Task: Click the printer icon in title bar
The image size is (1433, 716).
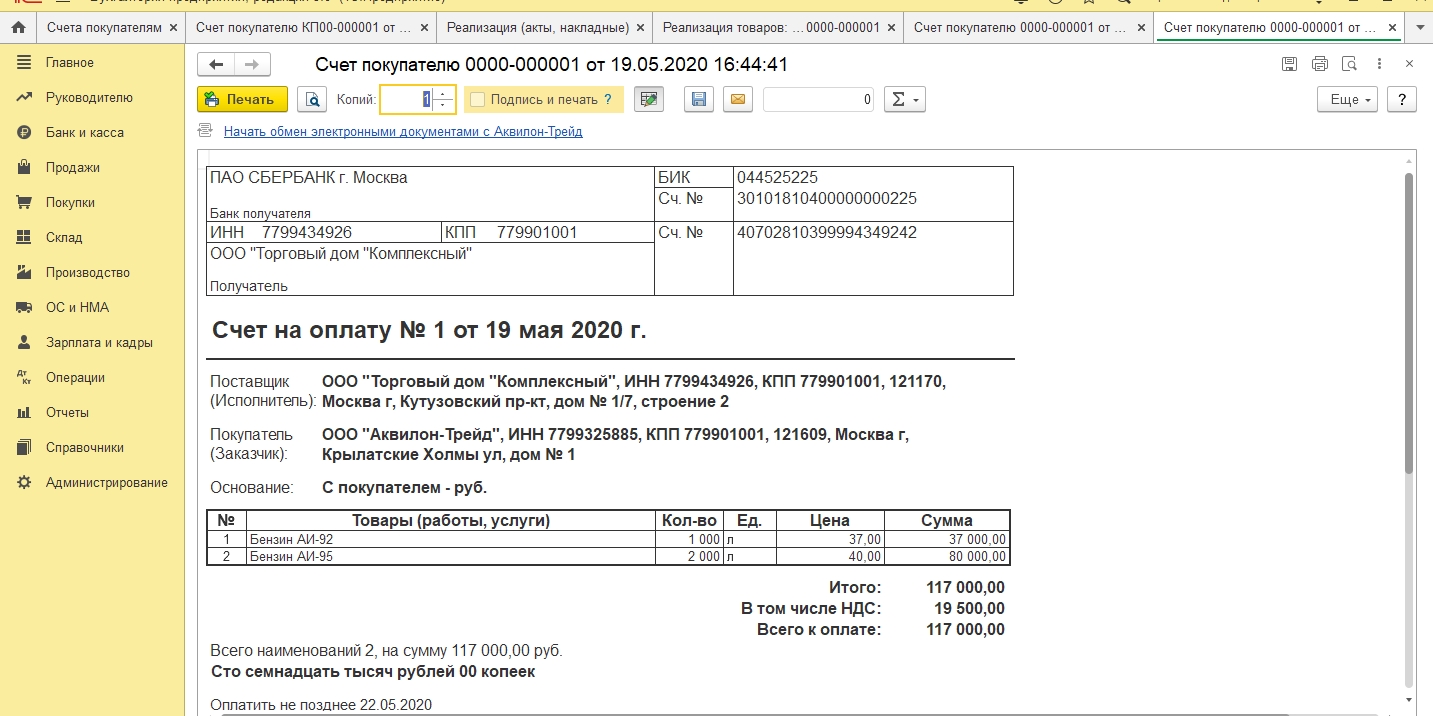Action: 1319,65
